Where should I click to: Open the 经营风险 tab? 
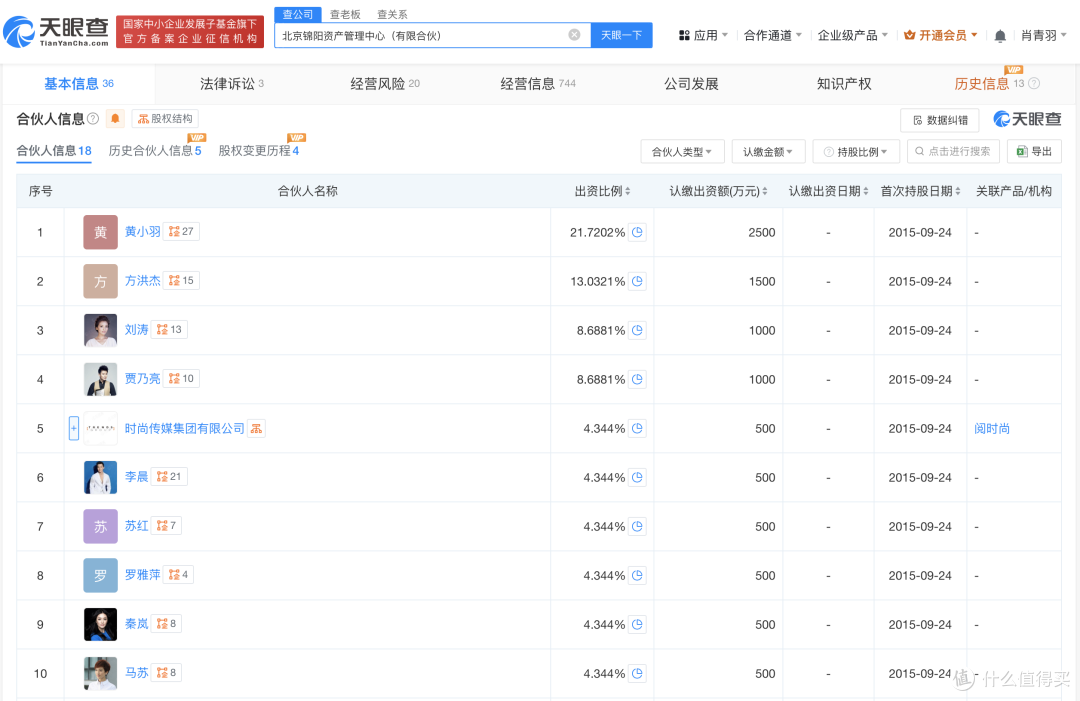(x=384, y=84)
